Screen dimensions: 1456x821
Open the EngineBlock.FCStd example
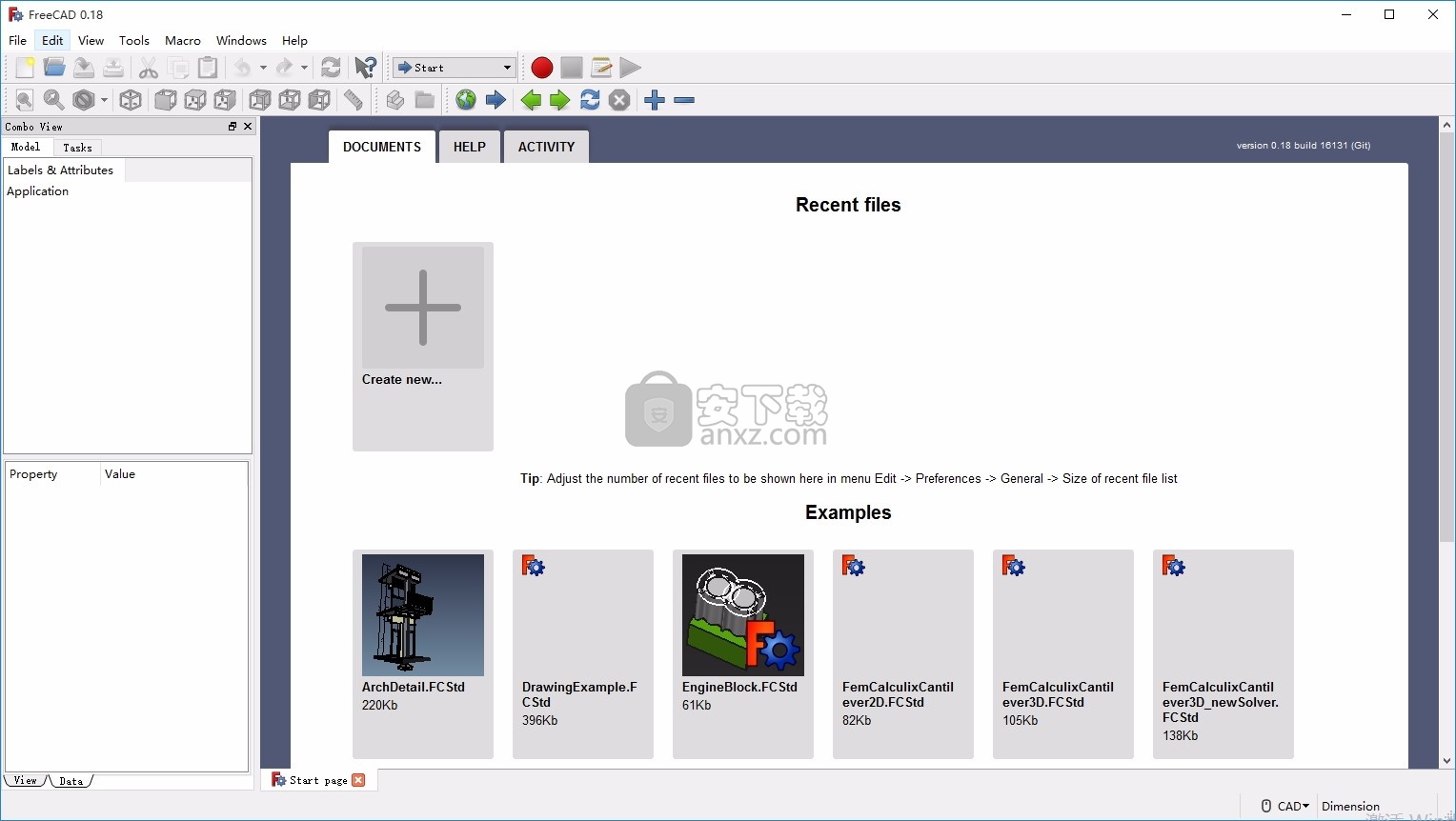(x=743, y=654)
